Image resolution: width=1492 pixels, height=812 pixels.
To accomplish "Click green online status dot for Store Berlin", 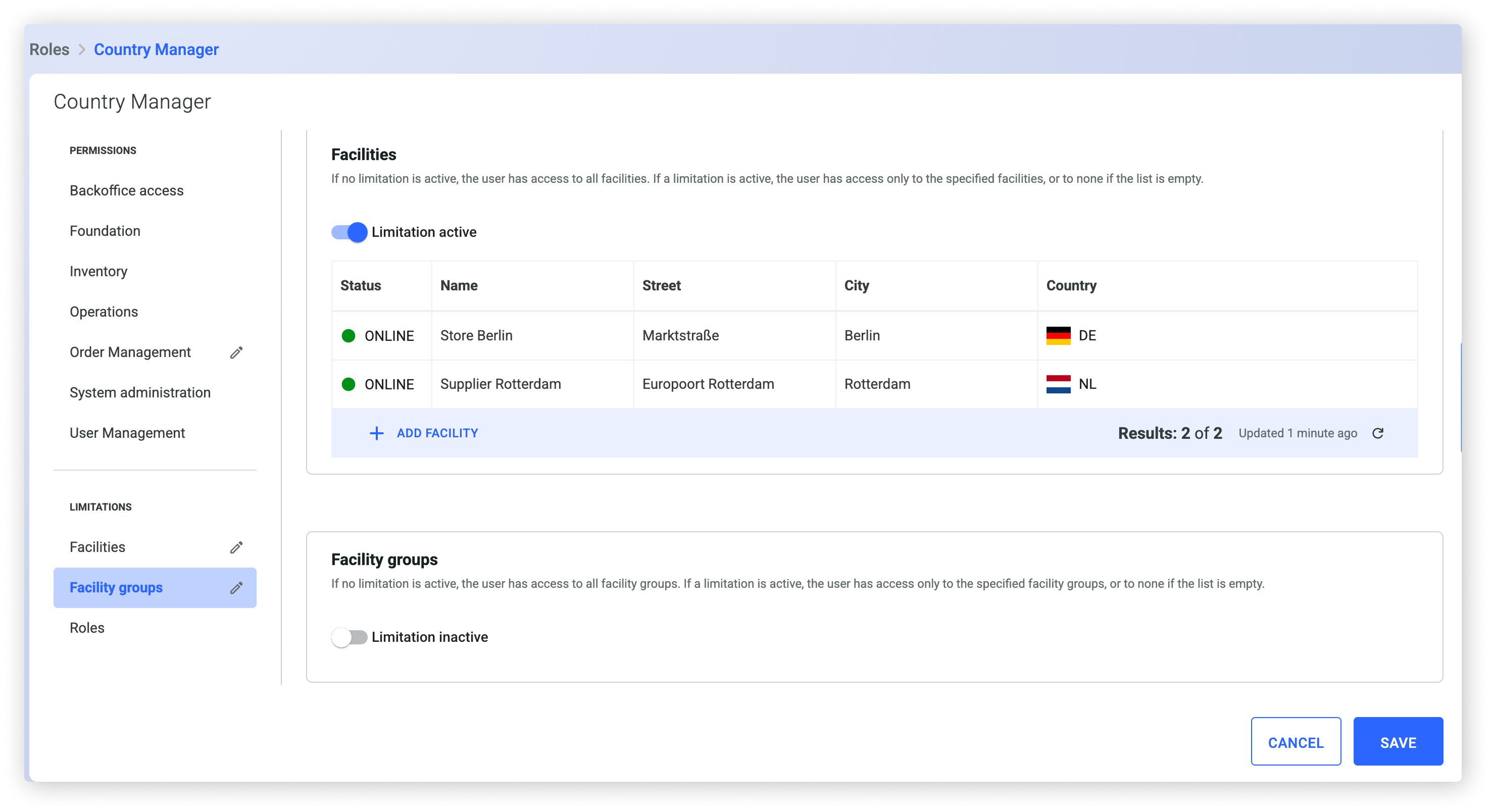I will click(349, 336).
